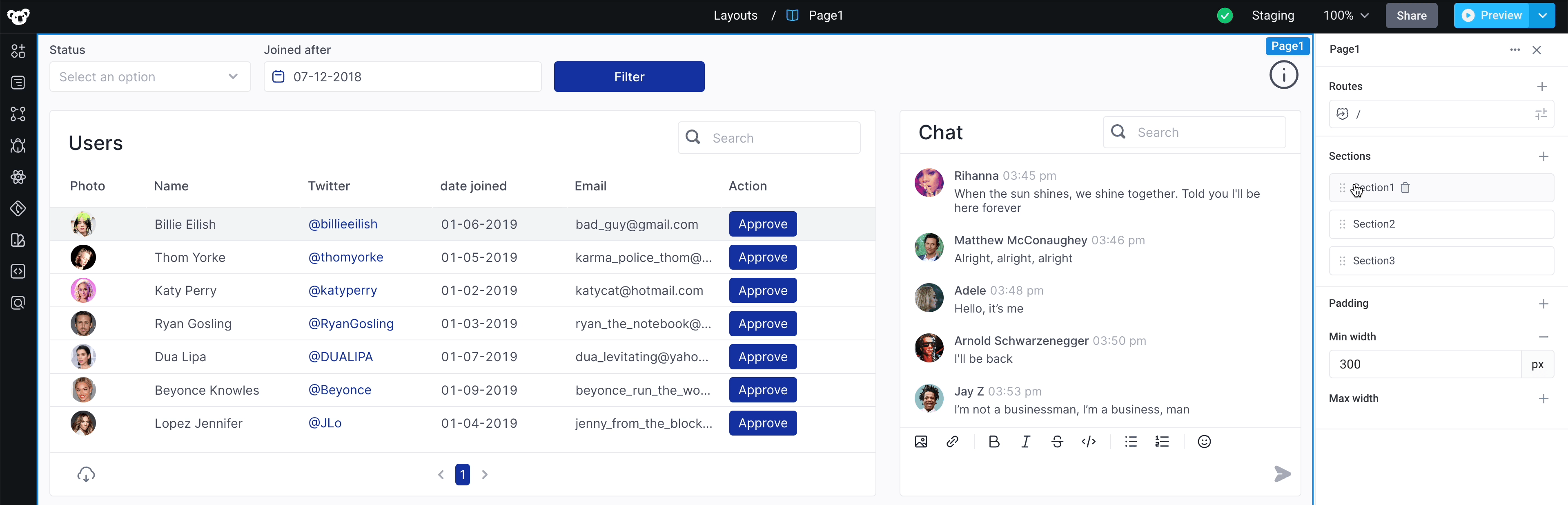This screenshot has width=1568, height=505.
Task: Click the Users table Search field
Action: (779, 138)
